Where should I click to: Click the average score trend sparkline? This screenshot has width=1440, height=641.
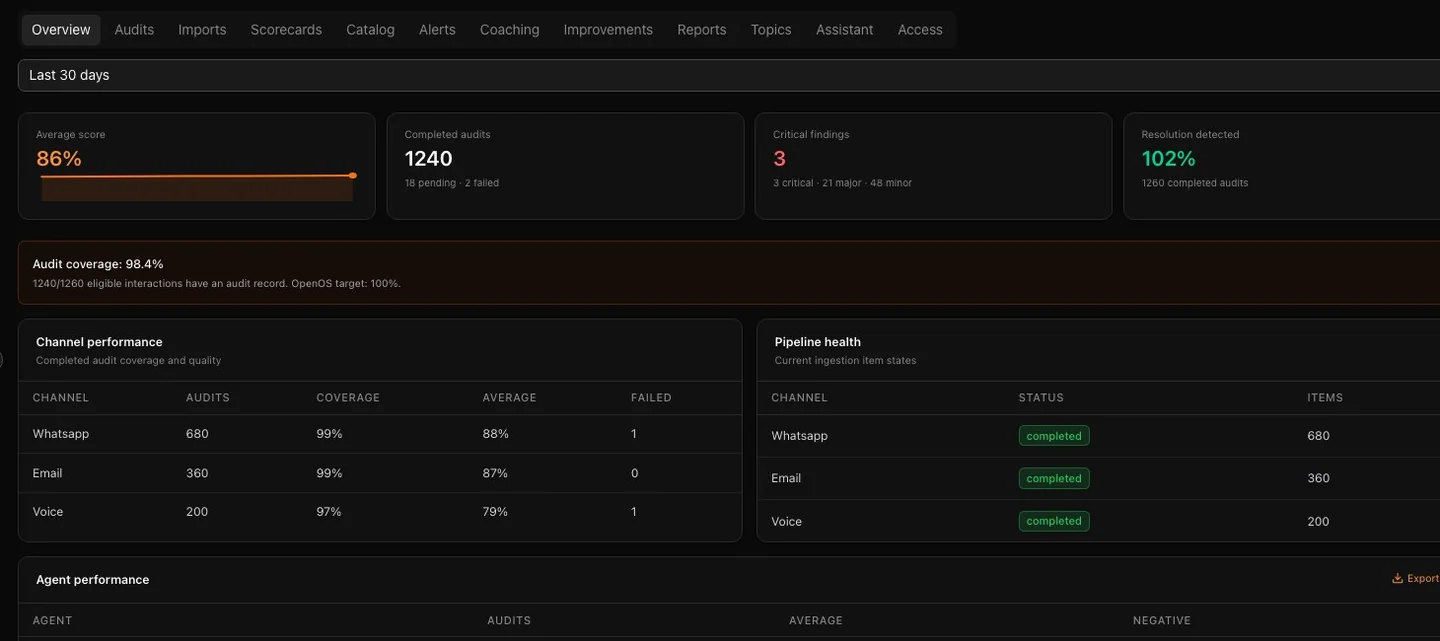(197, 187)
